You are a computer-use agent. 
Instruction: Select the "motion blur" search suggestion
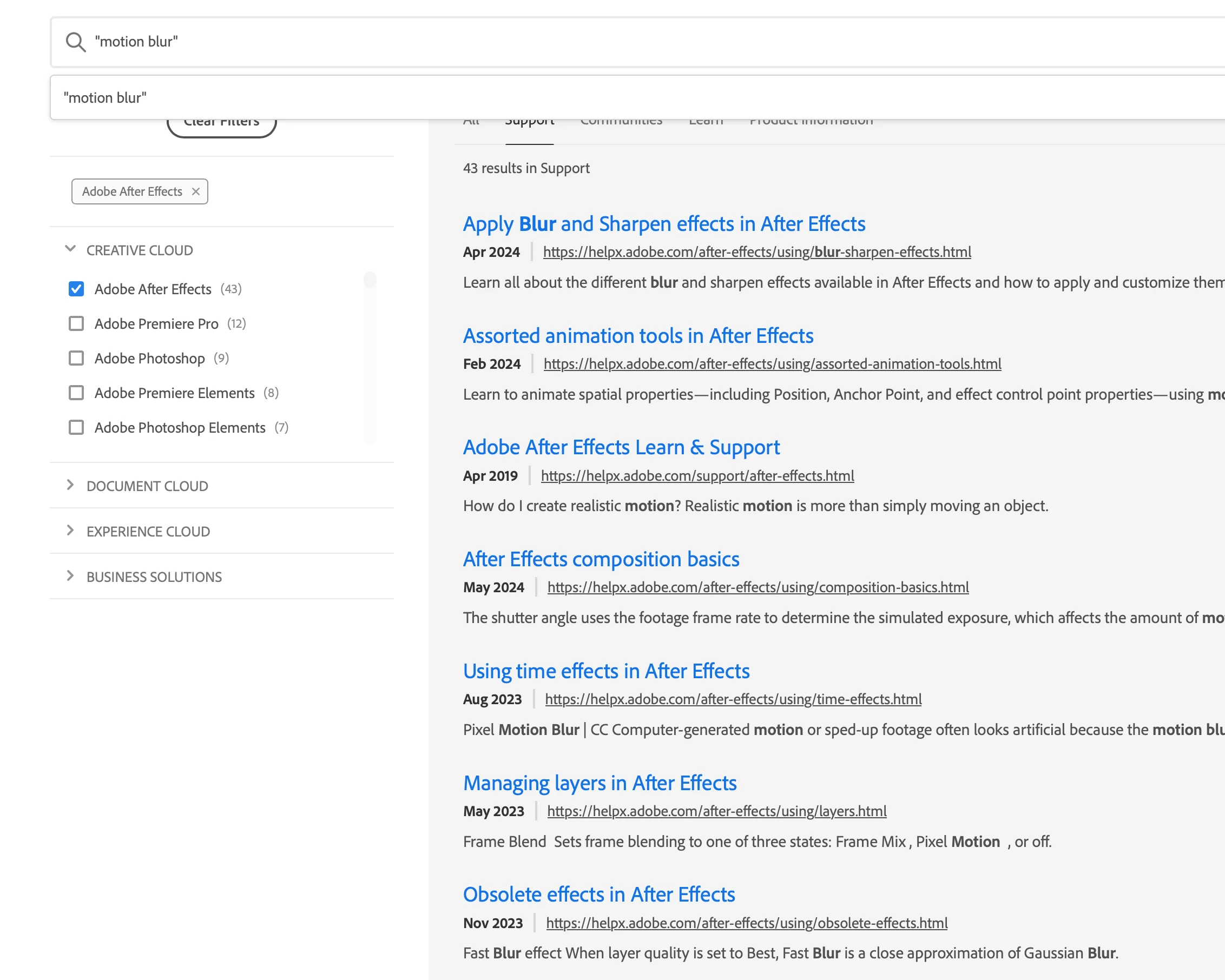(x=105, y=98)
